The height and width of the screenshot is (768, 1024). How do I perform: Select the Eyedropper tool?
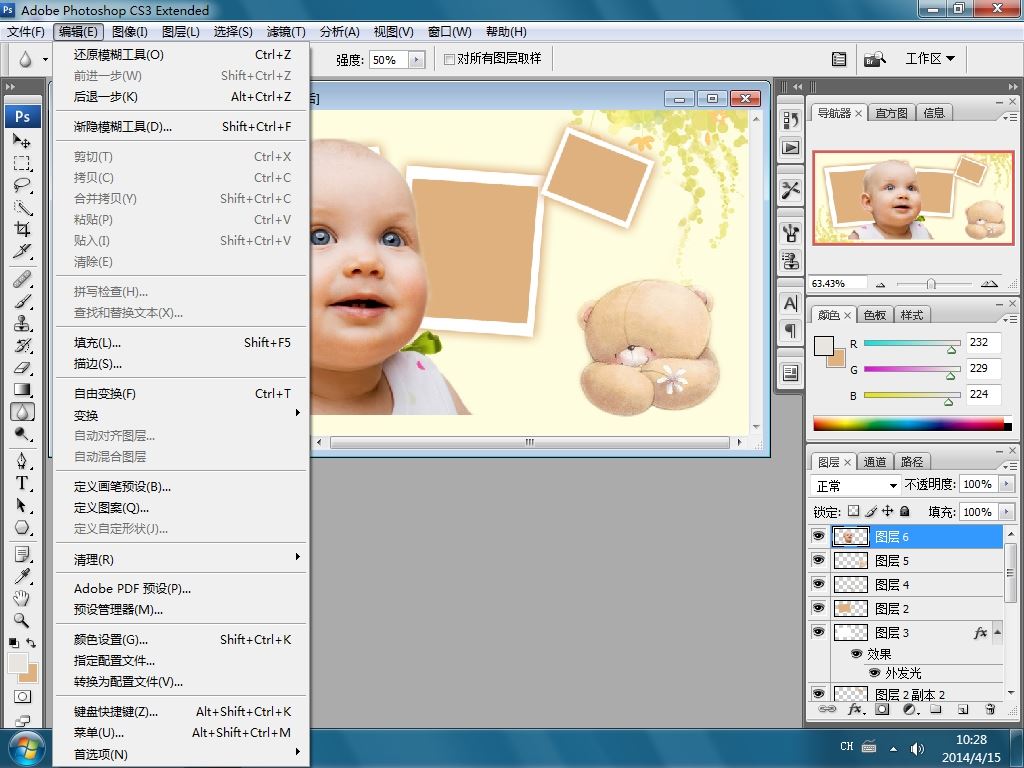click(22, 577)
